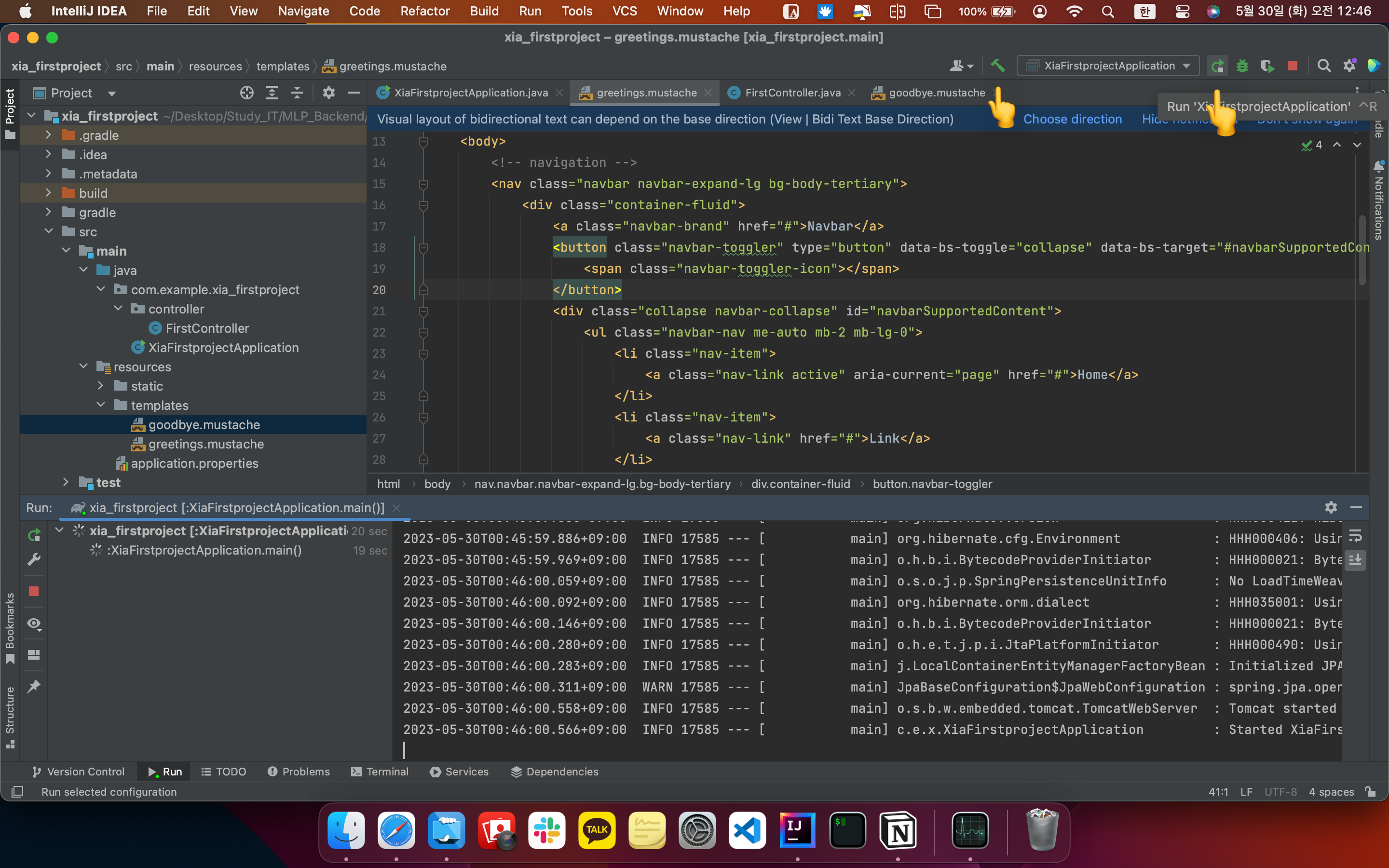
Task: Click the editor vertical scrollbar thumb
Action: 1362,250
